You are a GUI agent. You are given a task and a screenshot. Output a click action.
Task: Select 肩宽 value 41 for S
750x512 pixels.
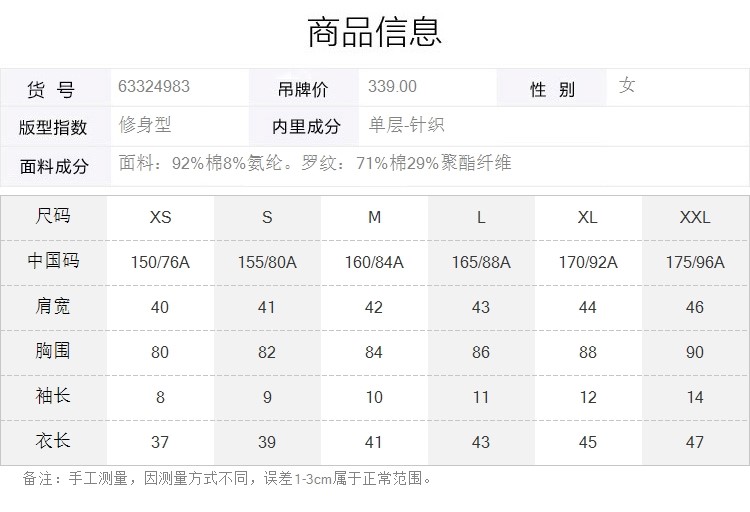pyautogui.click(x=267, y=307)
